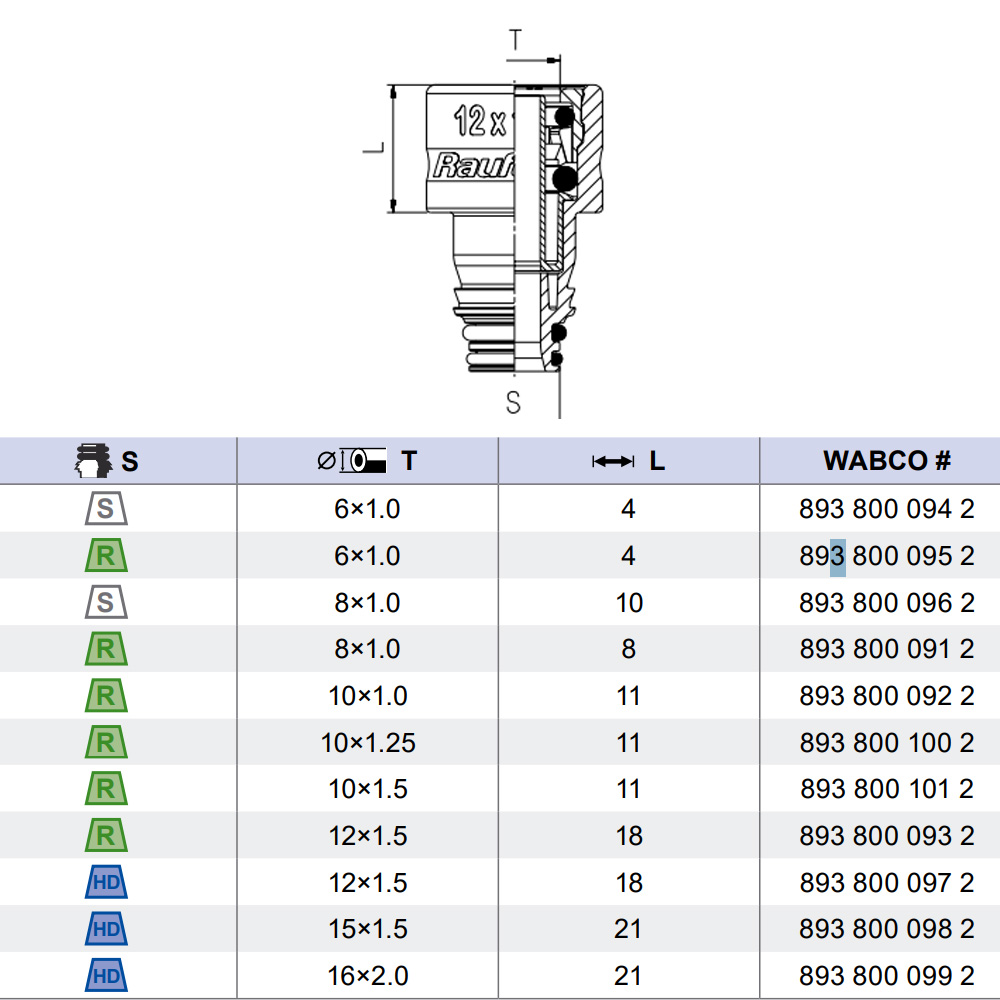
Task: Click the blue HD badge in the 15×1.5 row
Action: pyautogui.click(x=106, y=929)
